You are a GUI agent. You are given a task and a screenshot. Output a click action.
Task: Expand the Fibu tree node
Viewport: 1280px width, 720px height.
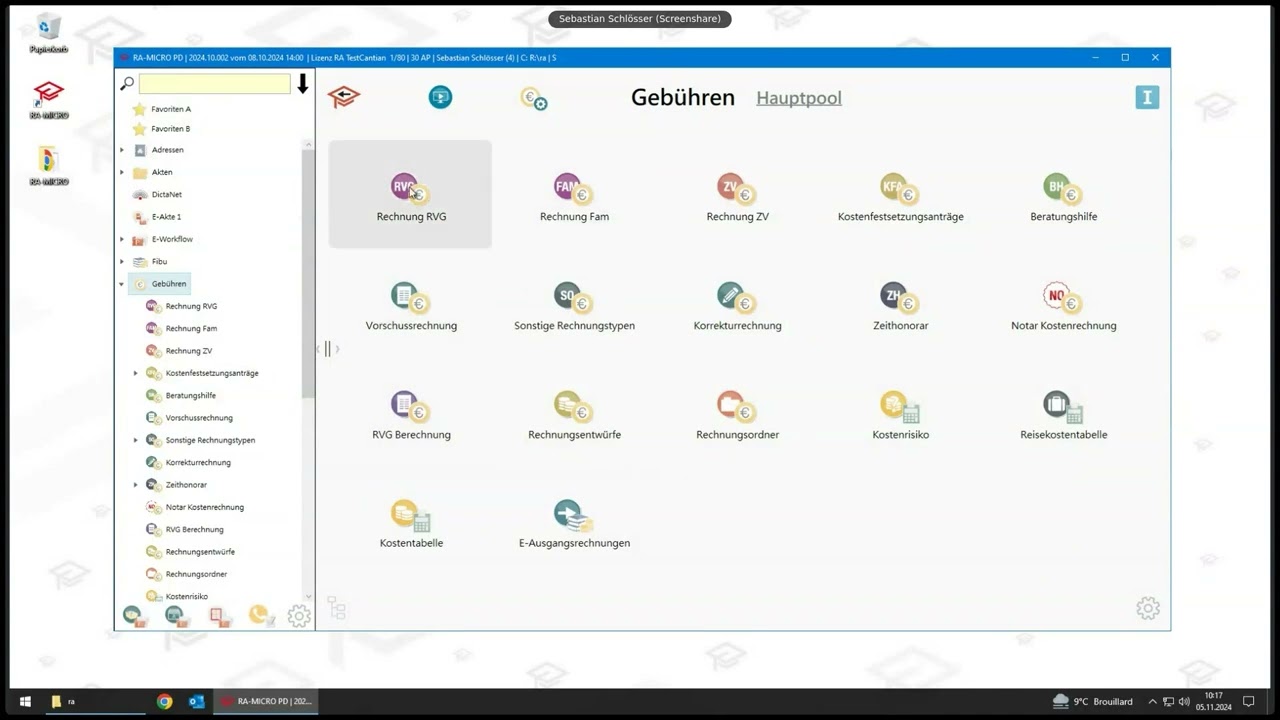[122, 262]
